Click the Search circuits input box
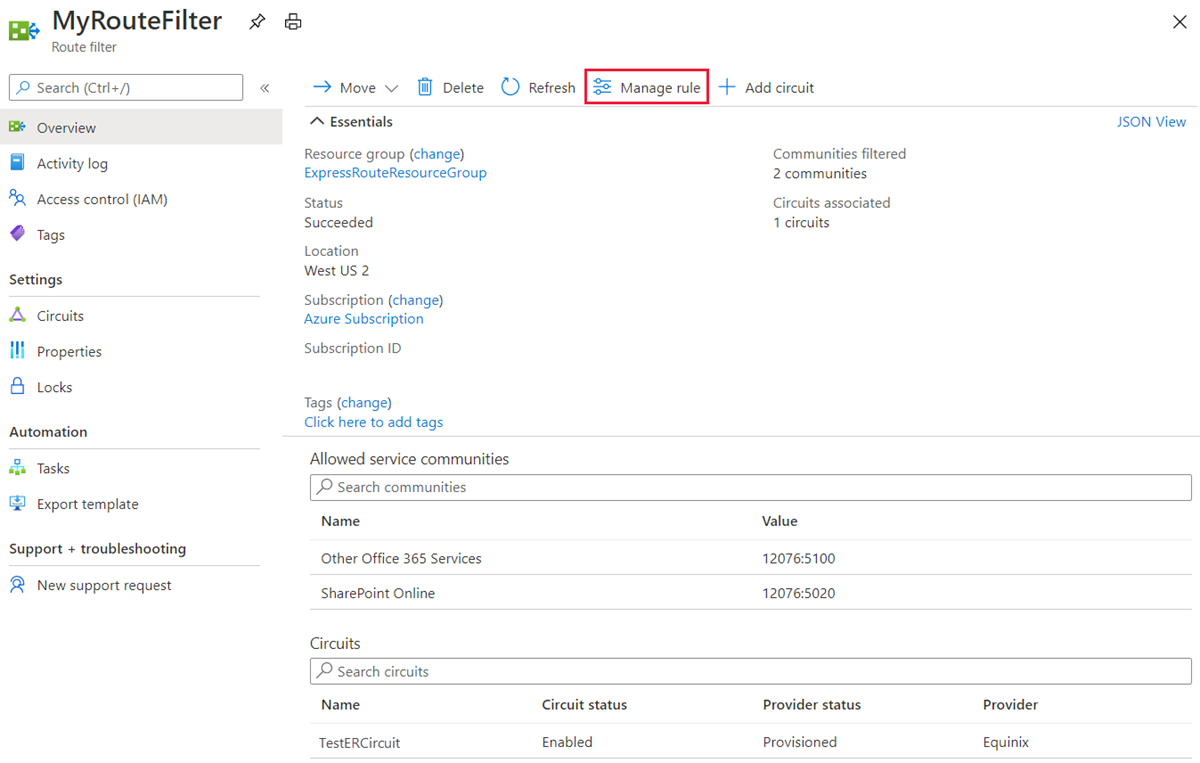The height and width of the screenshot is (763, 1200). click(x=750, y=672)
